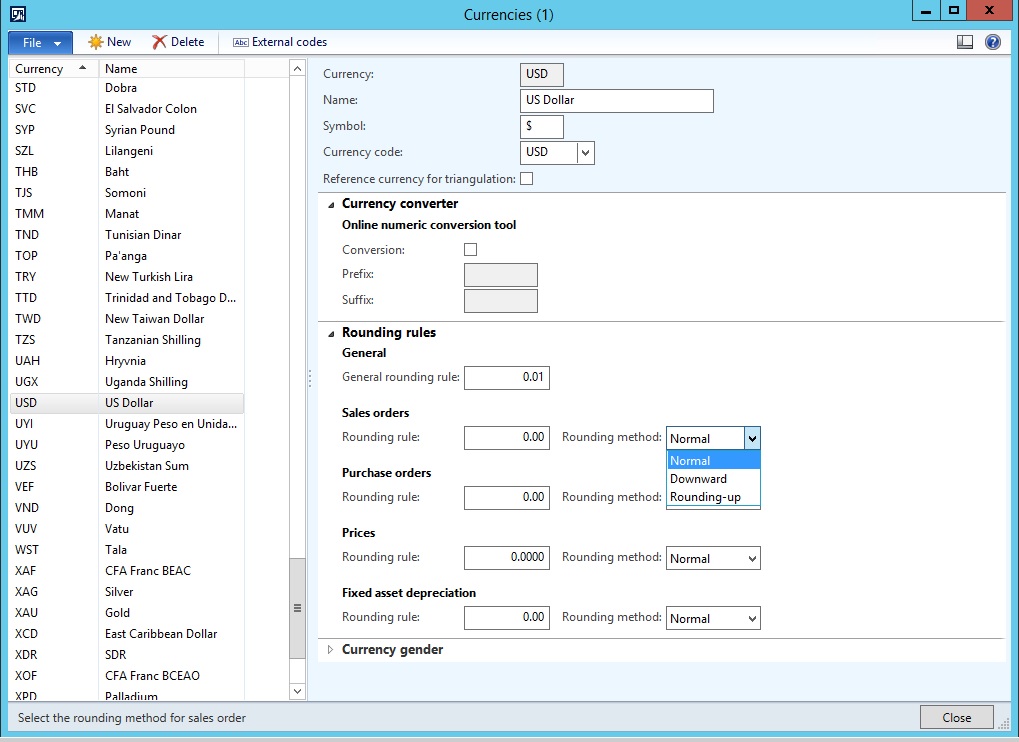Click the General rounding rule field

pyautogui.click(x=506, y=378)
